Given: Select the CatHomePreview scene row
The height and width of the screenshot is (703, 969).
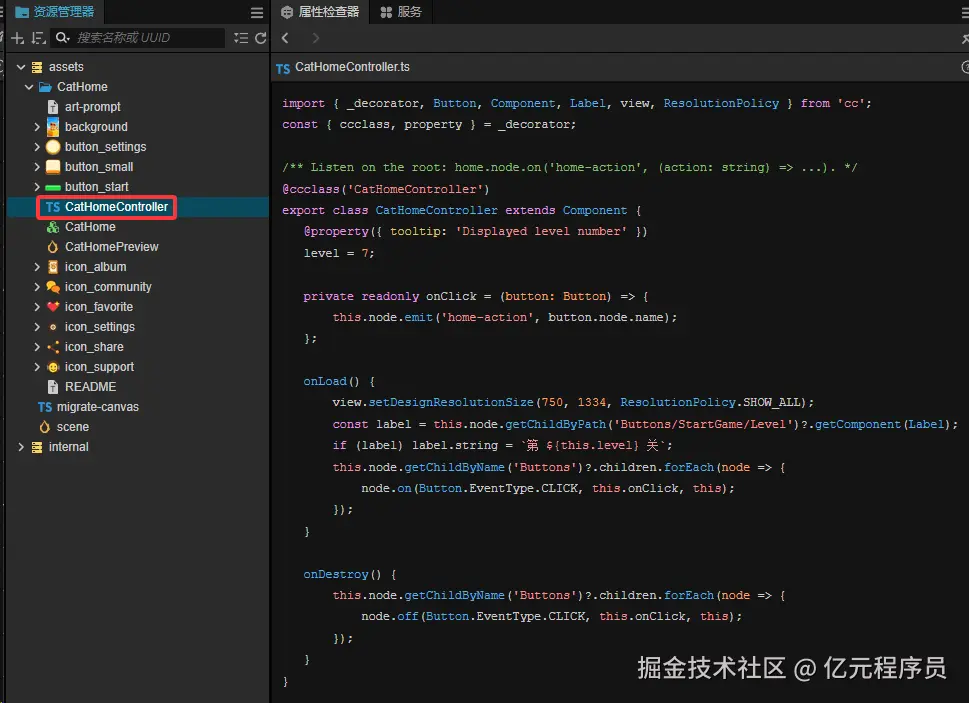Looking at the screenshot, I should 138,247.
